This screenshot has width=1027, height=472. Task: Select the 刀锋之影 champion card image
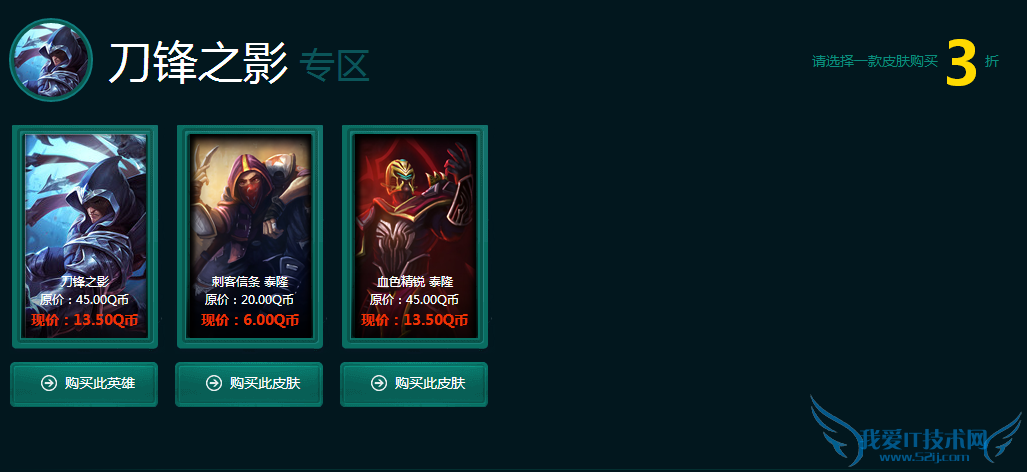[x=85, y=236]
